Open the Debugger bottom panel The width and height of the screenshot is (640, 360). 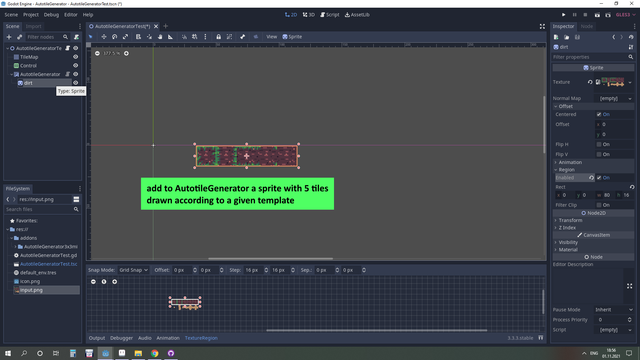click(121, 338)
